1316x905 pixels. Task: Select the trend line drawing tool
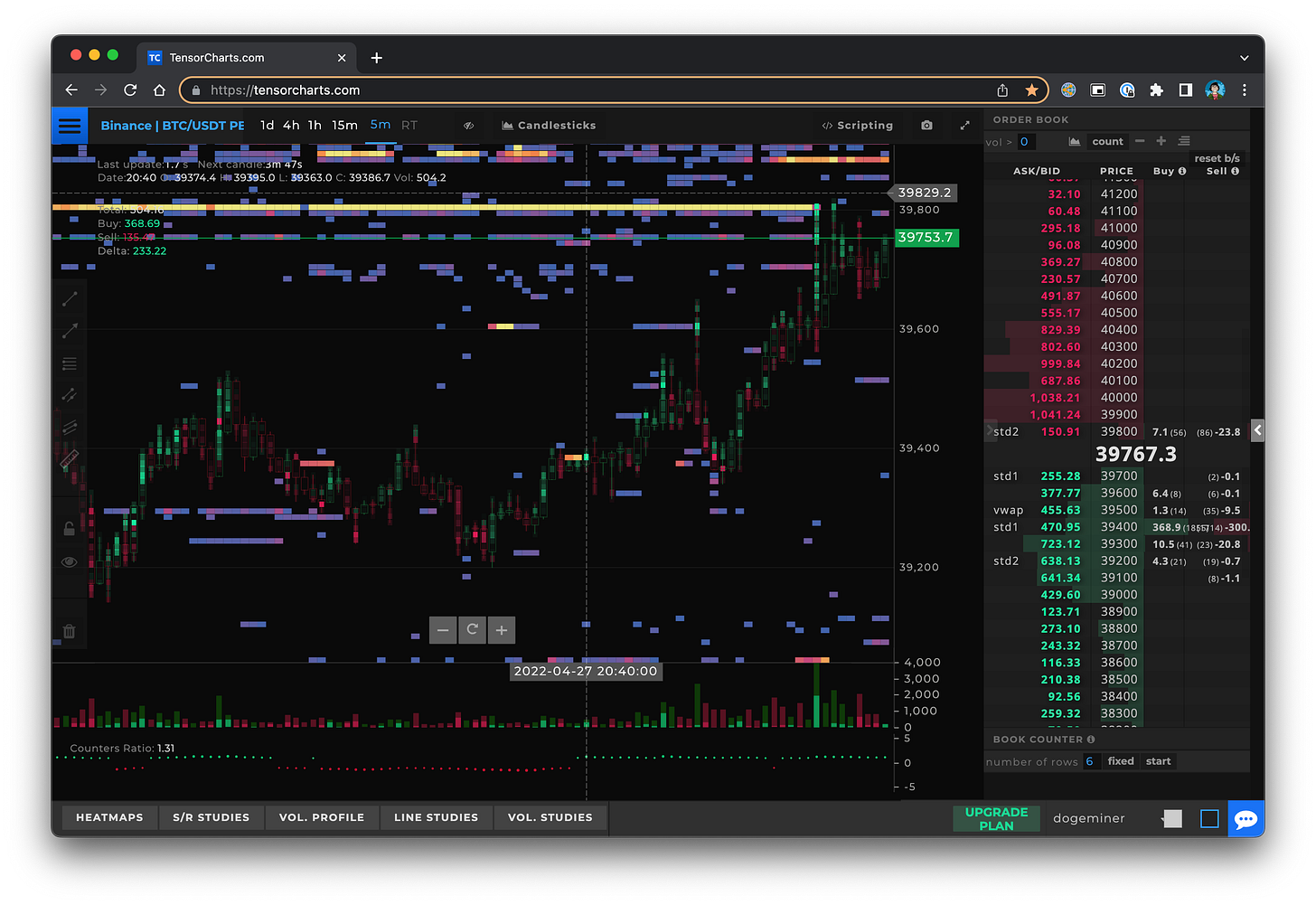pyautogui.click(x=70, y=299)
